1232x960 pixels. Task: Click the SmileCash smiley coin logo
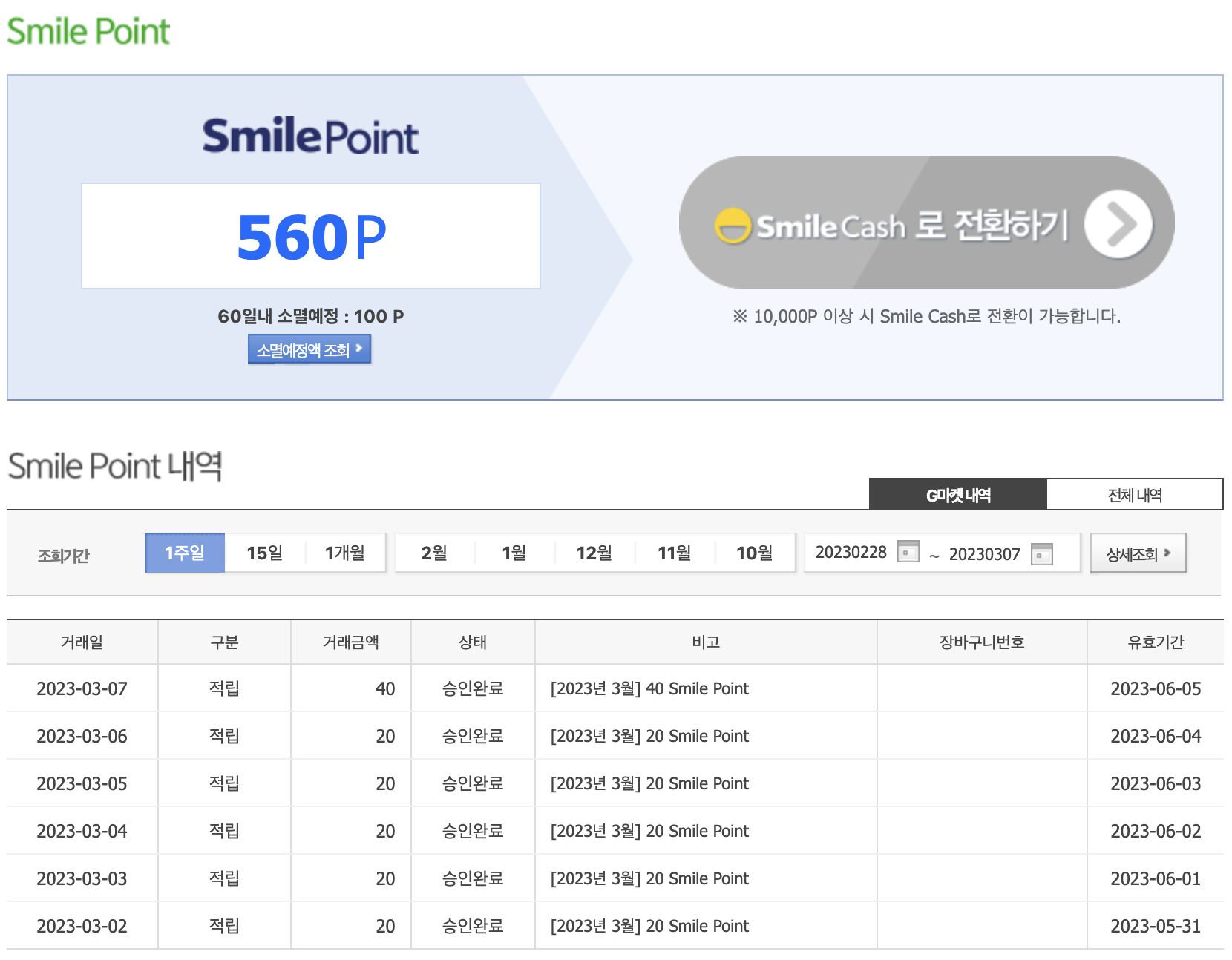733,226
